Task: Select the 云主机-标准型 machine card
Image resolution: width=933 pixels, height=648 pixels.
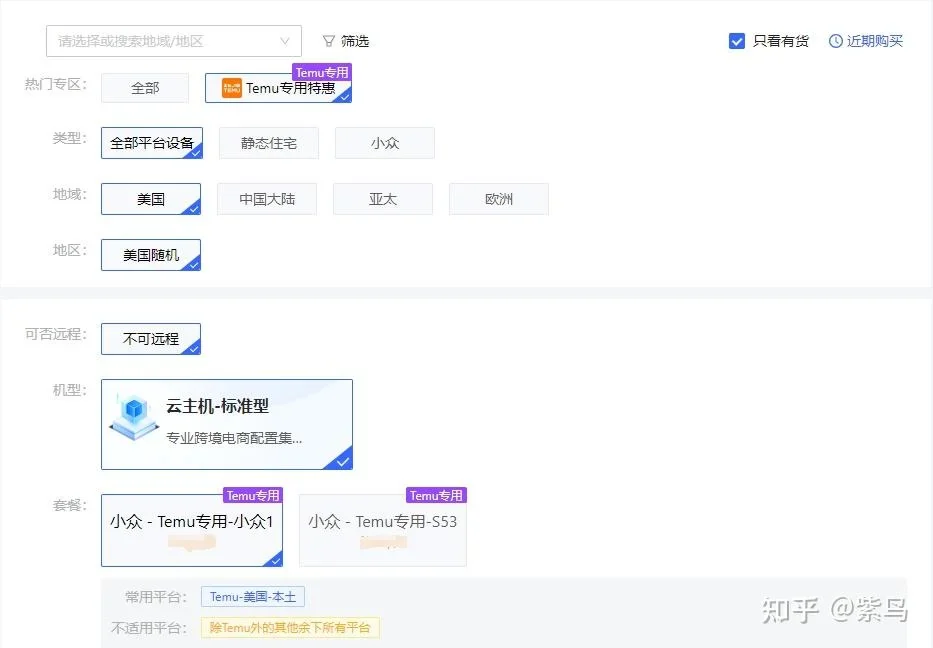Action: pos(227,424)
